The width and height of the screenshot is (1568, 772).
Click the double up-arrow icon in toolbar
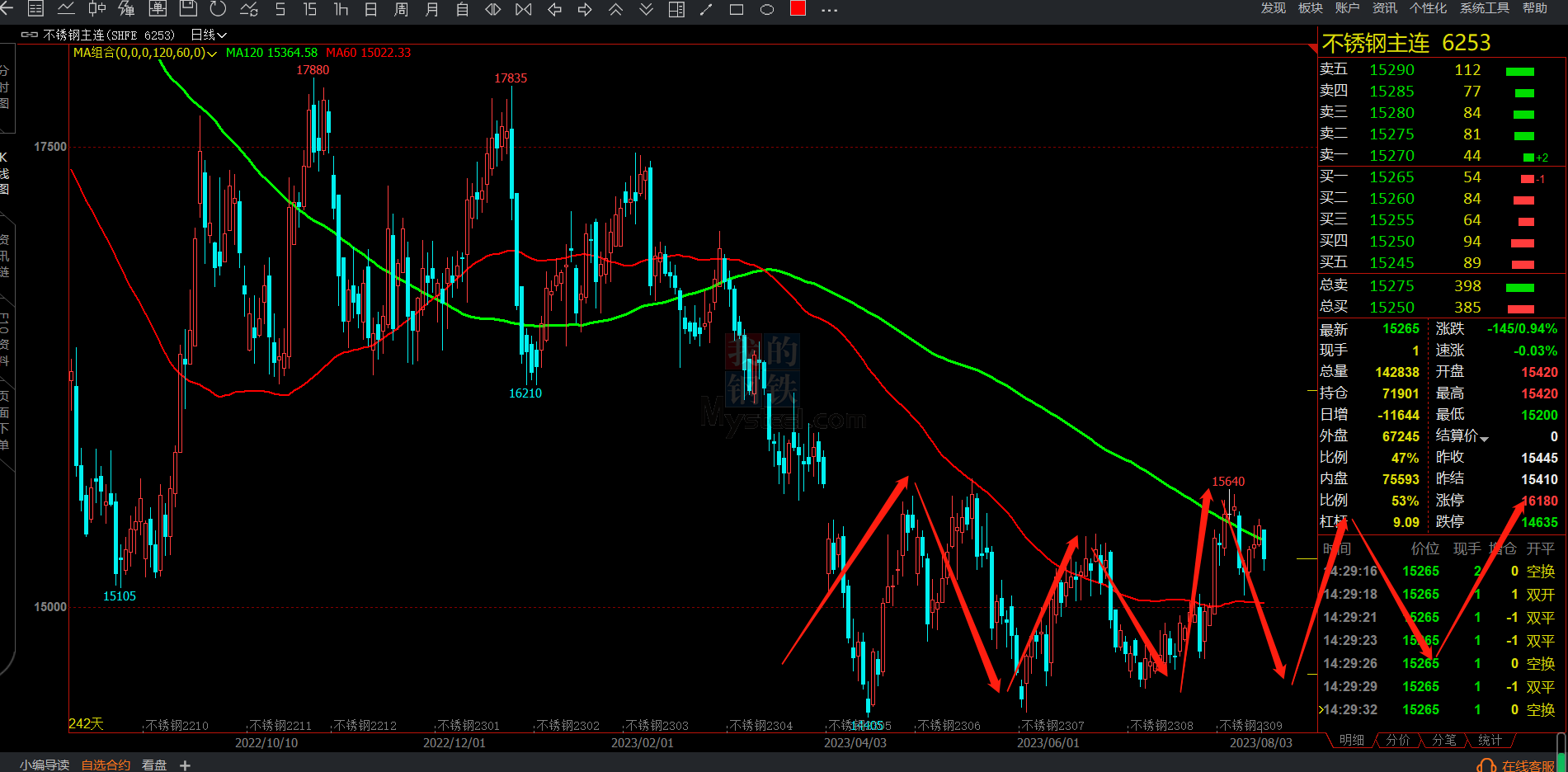[x=615, y=9]
